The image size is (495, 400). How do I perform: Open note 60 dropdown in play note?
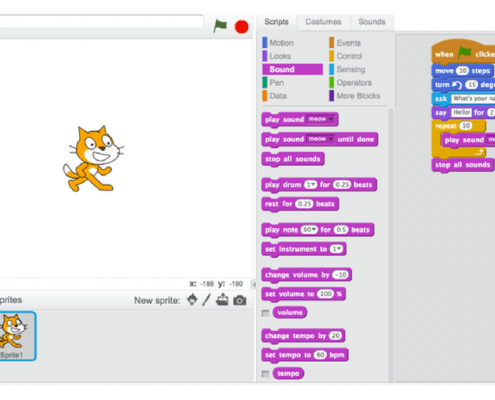(x=309, y=230)
